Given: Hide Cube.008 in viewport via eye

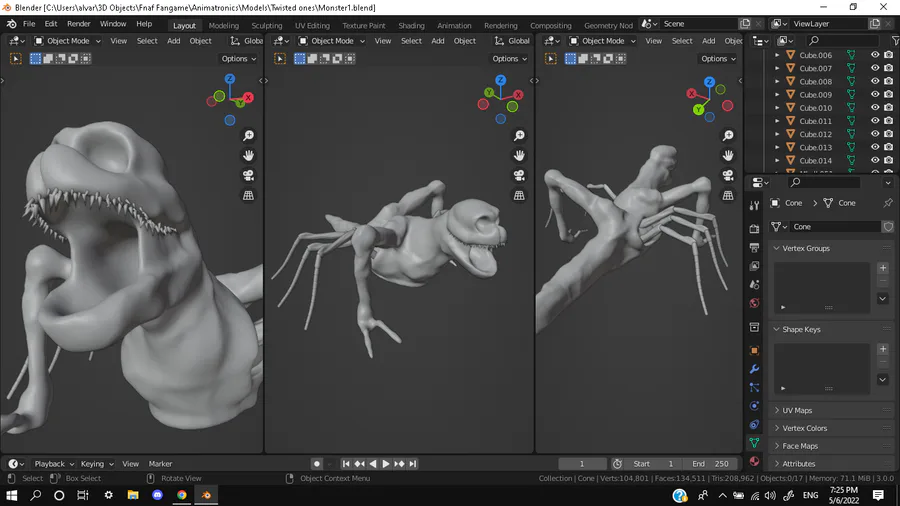Looking at the screenshot, I should [x=875, y=81].
